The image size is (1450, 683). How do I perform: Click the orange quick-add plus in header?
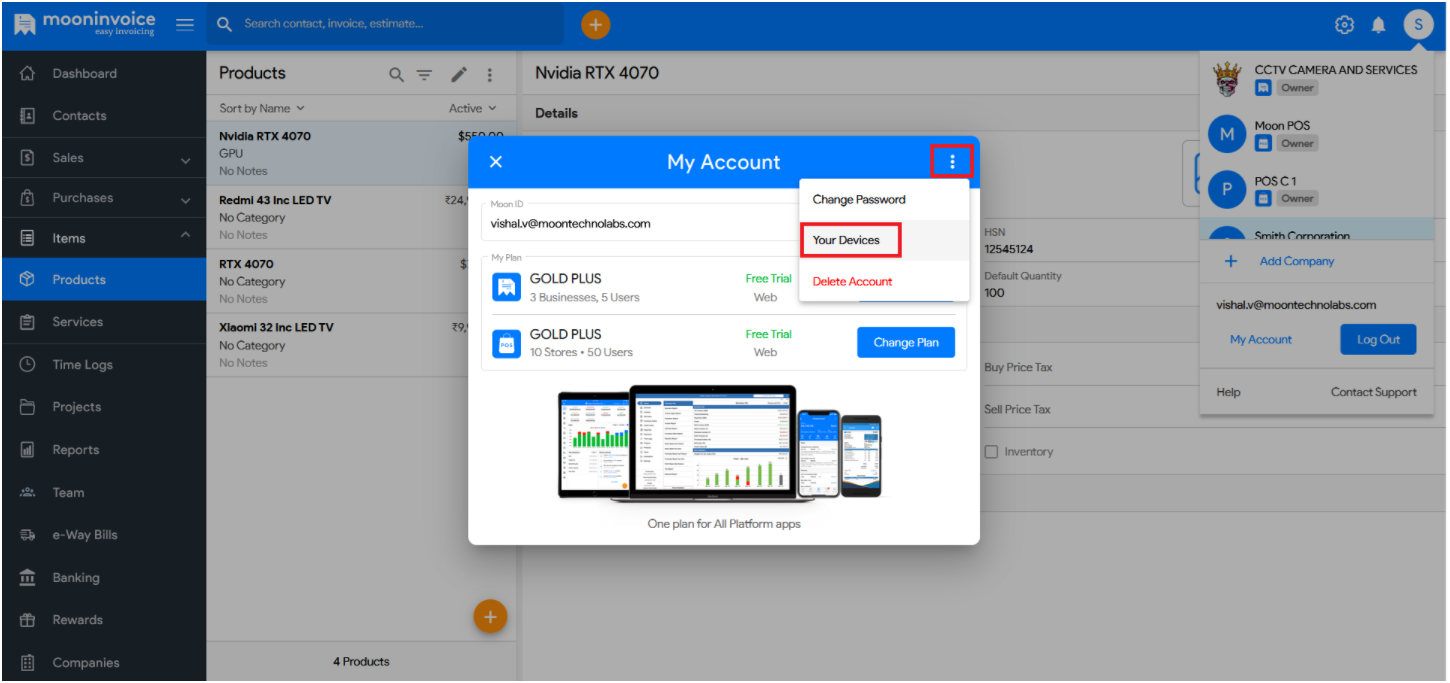[596, 24]
